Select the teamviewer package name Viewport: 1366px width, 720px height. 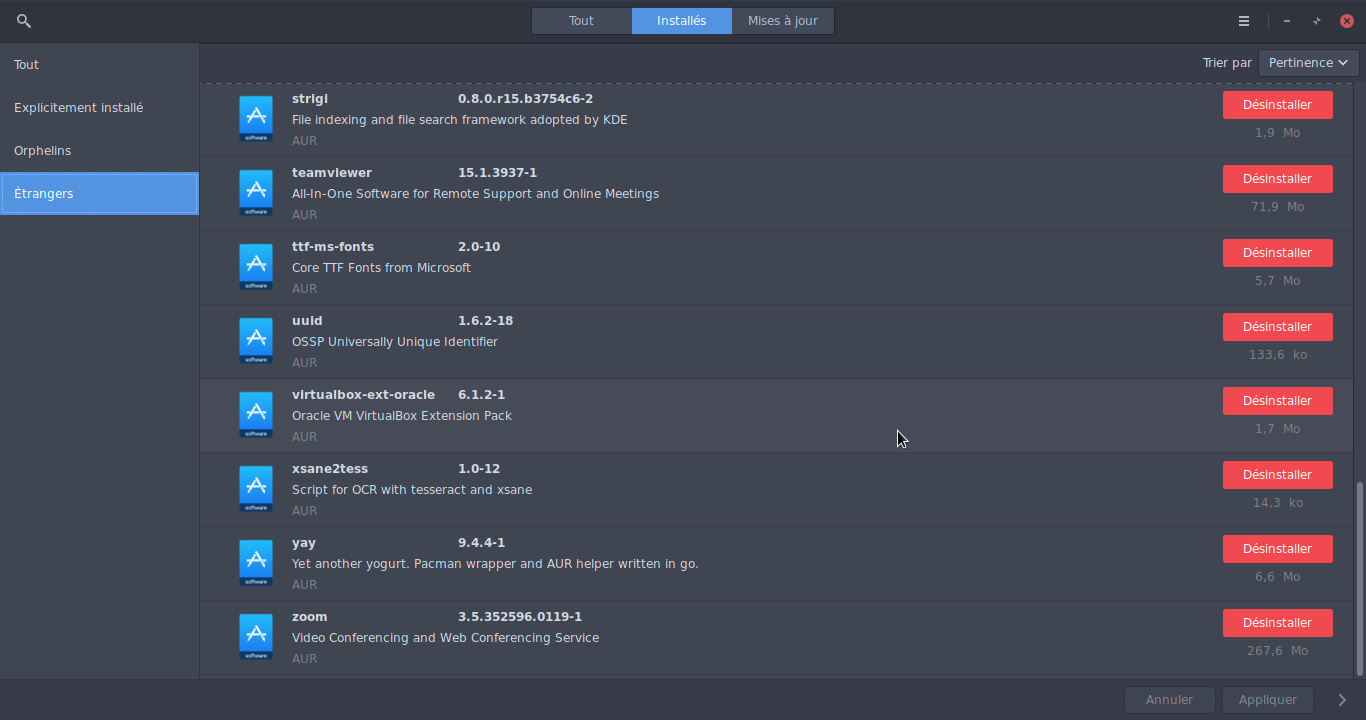(332, 173)
